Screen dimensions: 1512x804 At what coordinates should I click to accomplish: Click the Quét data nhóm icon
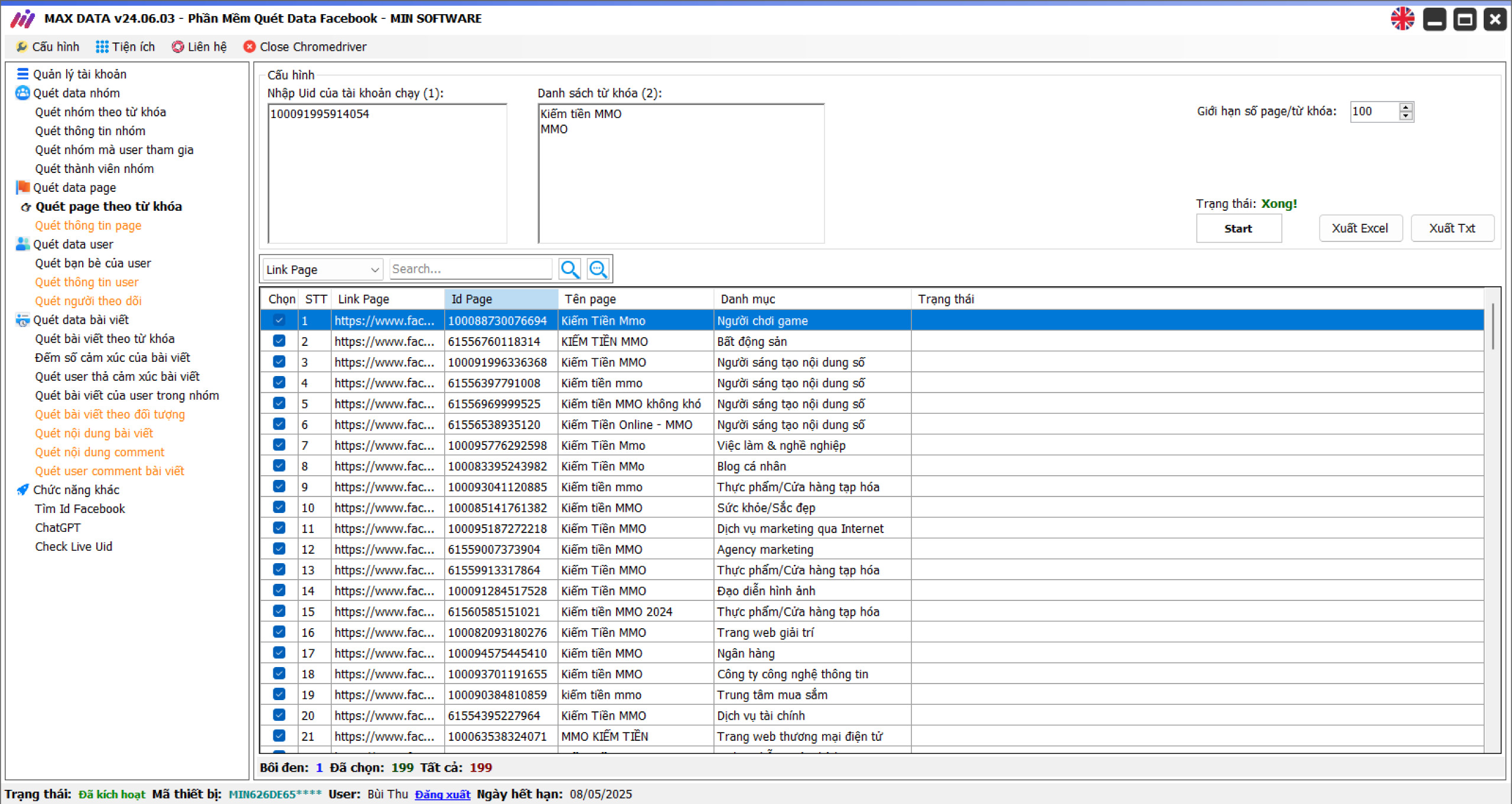(x=22, y=93)
